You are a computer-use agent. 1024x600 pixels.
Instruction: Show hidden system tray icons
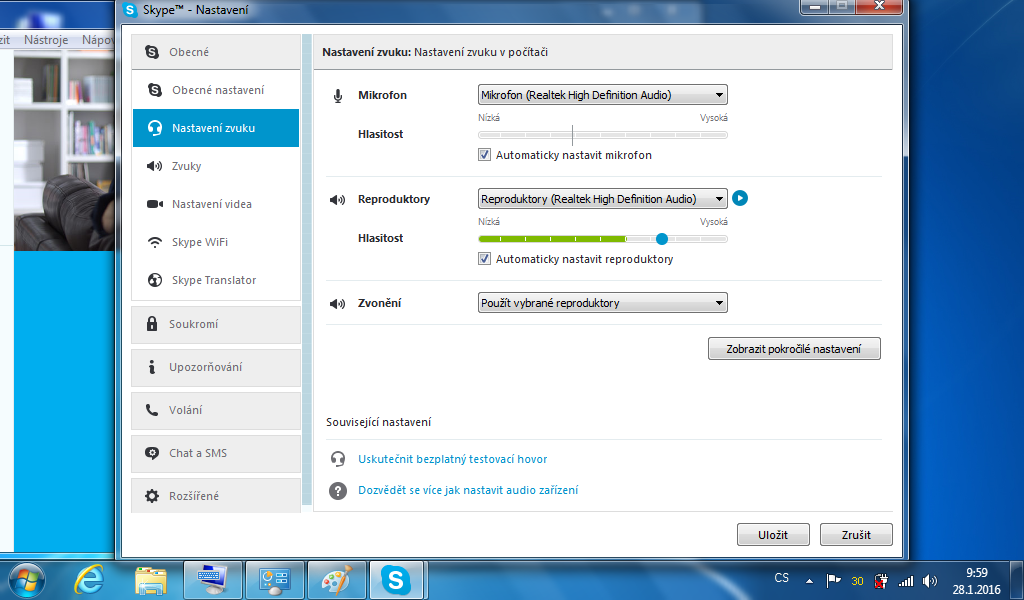pyautogui.click(x=809, y=580)
